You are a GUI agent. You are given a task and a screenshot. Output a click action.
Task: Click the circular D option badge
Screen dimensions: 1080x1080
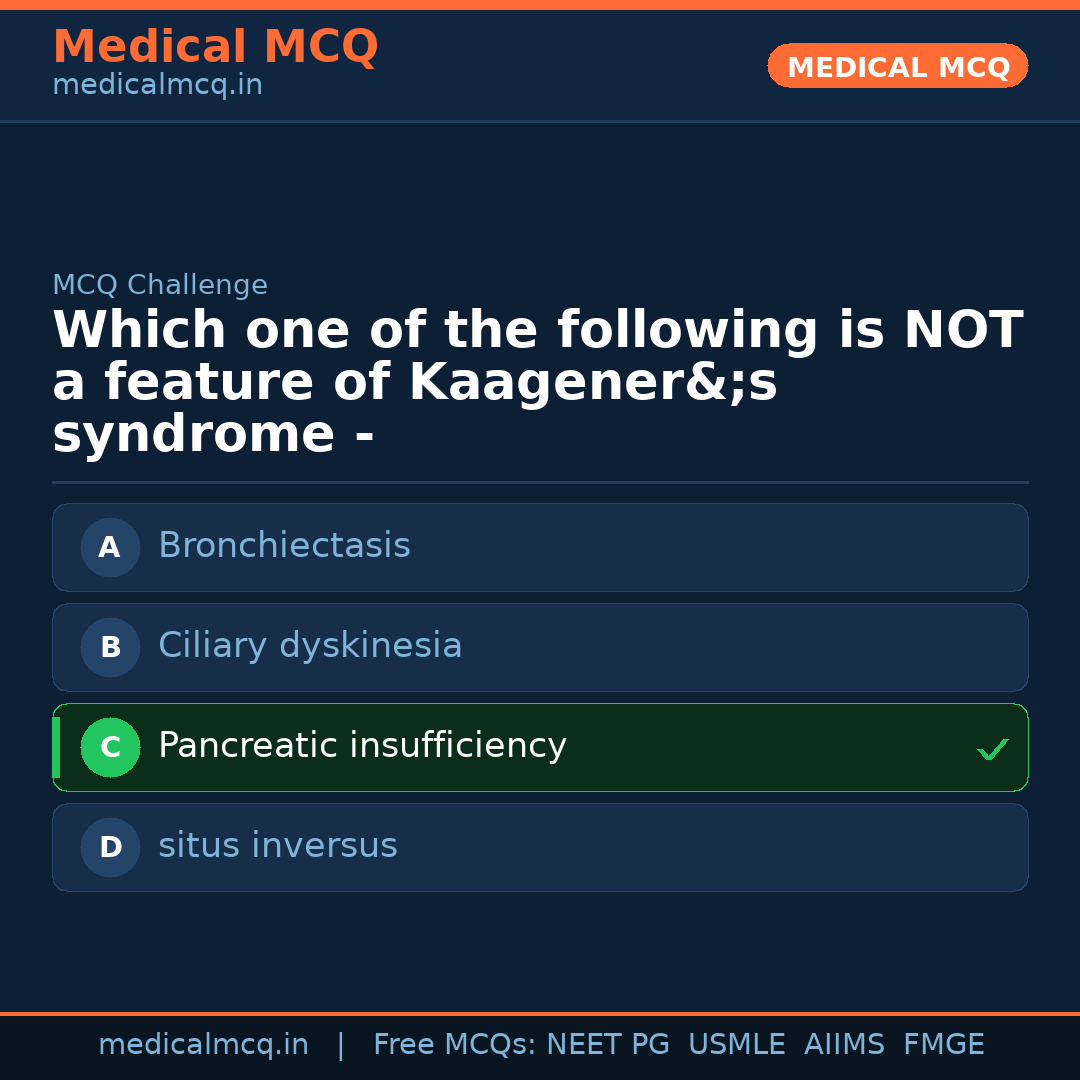pyautogui.click(x=110, y=847)
